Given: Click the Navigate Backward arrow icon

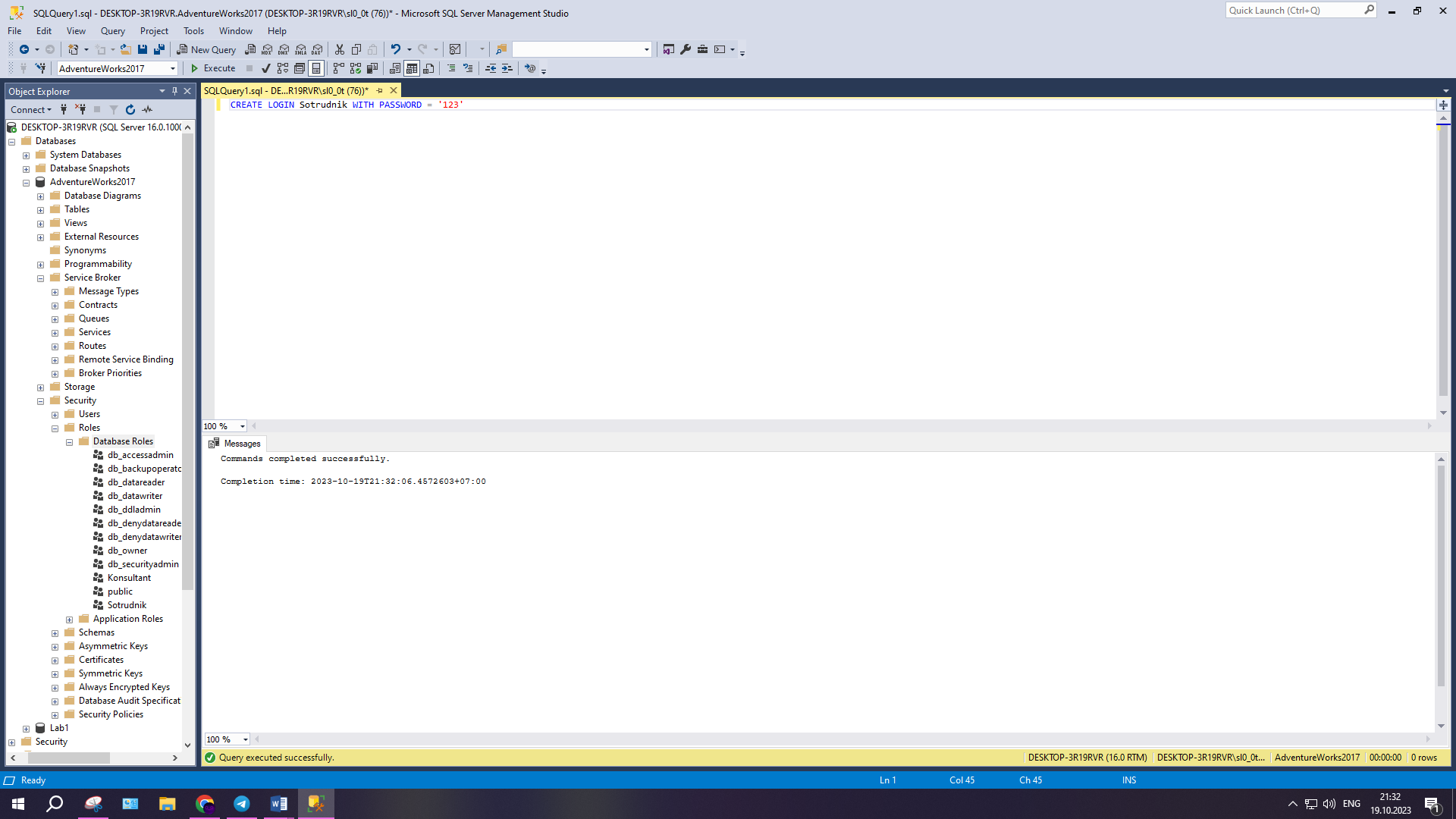Looking at the screenshot, I should pyautogui.click(x=24, y=49).
